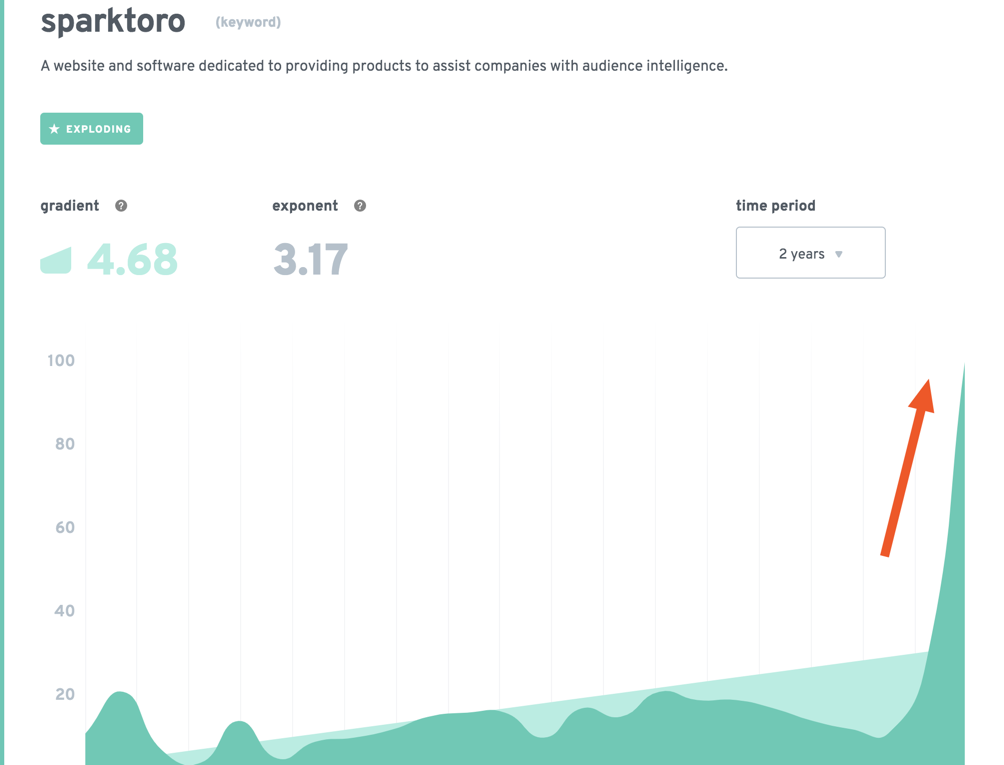This screenshot has height=765, width=1004.
Task: Open the exponent help question-mark icon
Action: pyautogui.click(x=360, y=205)
